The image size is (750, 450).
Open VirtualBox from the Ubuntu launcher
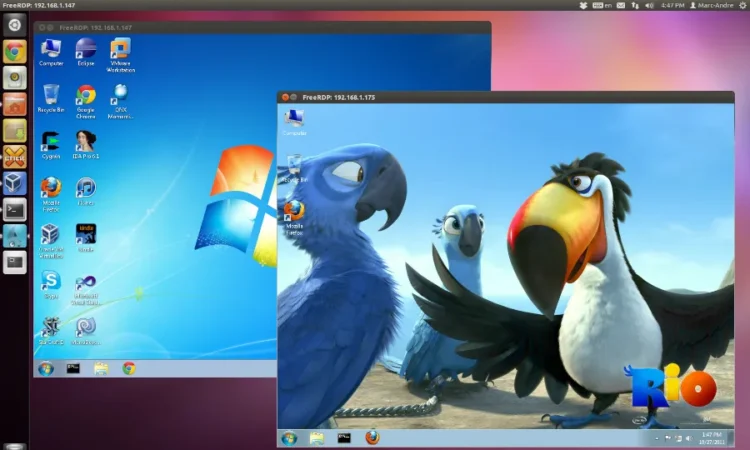pyautogui.click(x=14, y=183)
